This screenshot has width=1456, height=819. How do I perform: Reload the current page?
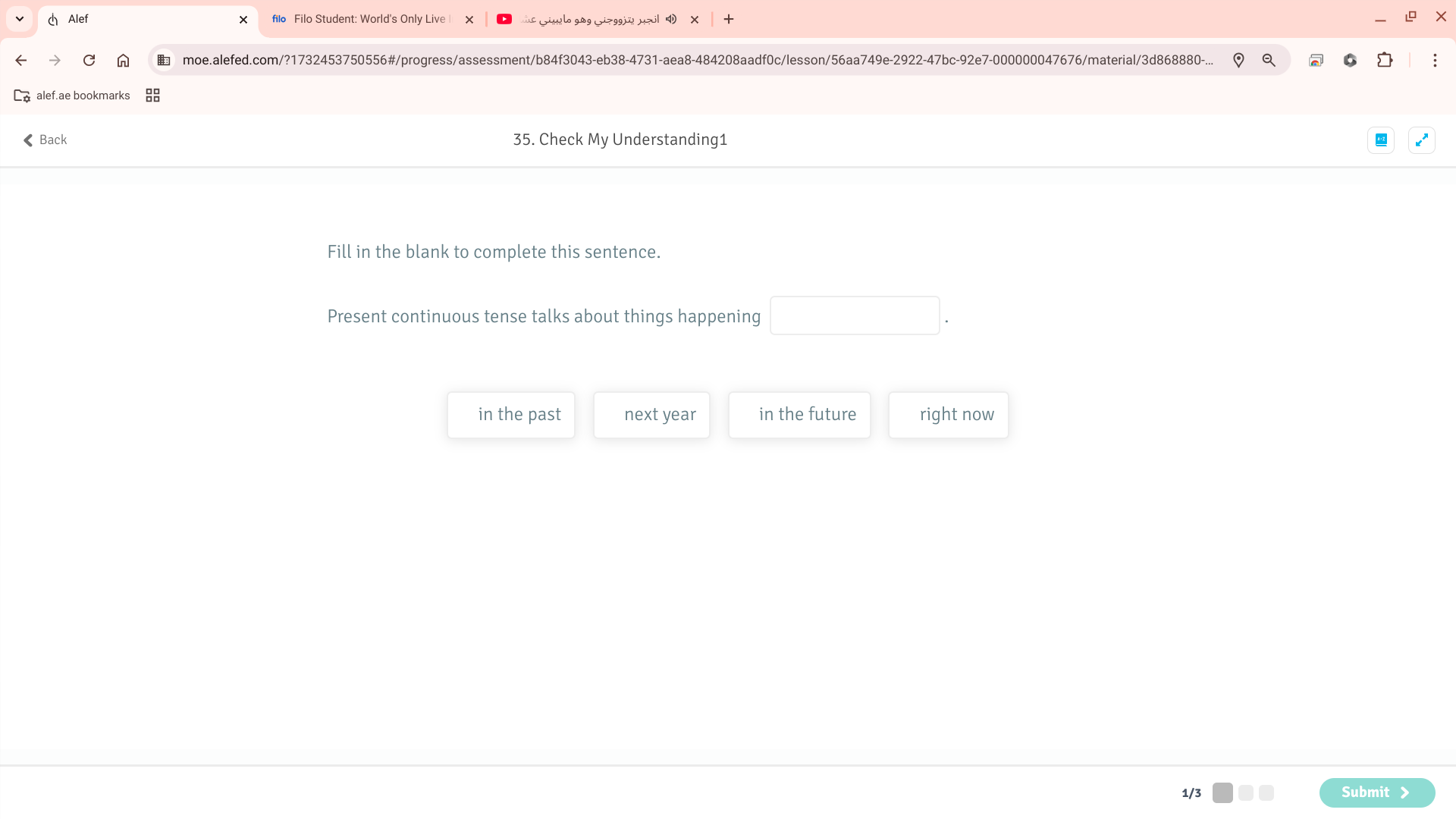coord(89,60)
